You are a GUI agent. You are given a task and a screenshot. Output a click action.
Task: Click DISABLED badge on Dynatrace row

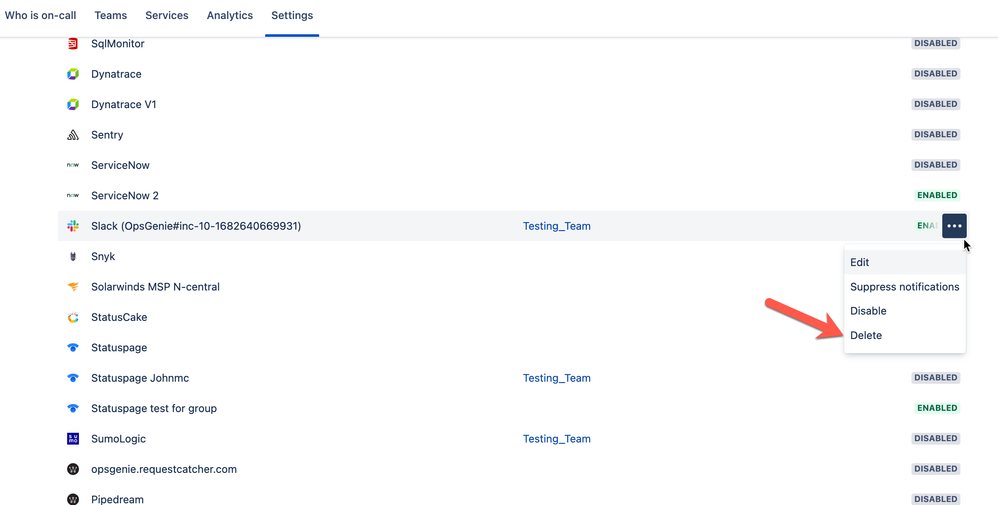[x=936, y=74]
